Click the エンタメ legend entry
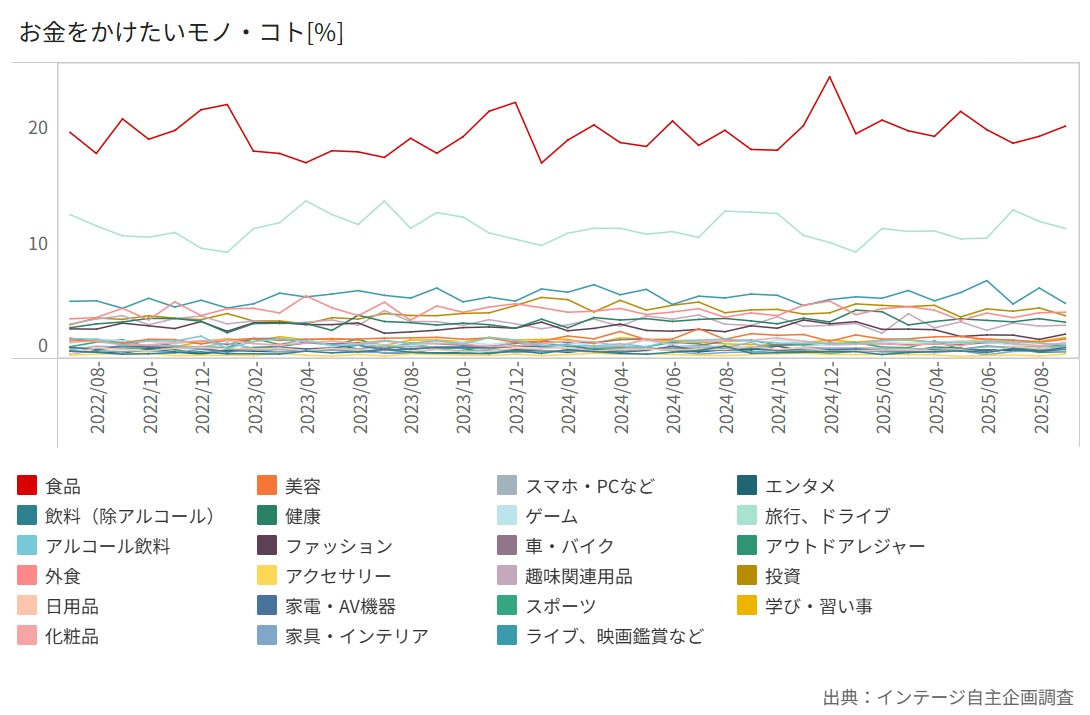This screenshot has width=1090, height=715. 799,487
